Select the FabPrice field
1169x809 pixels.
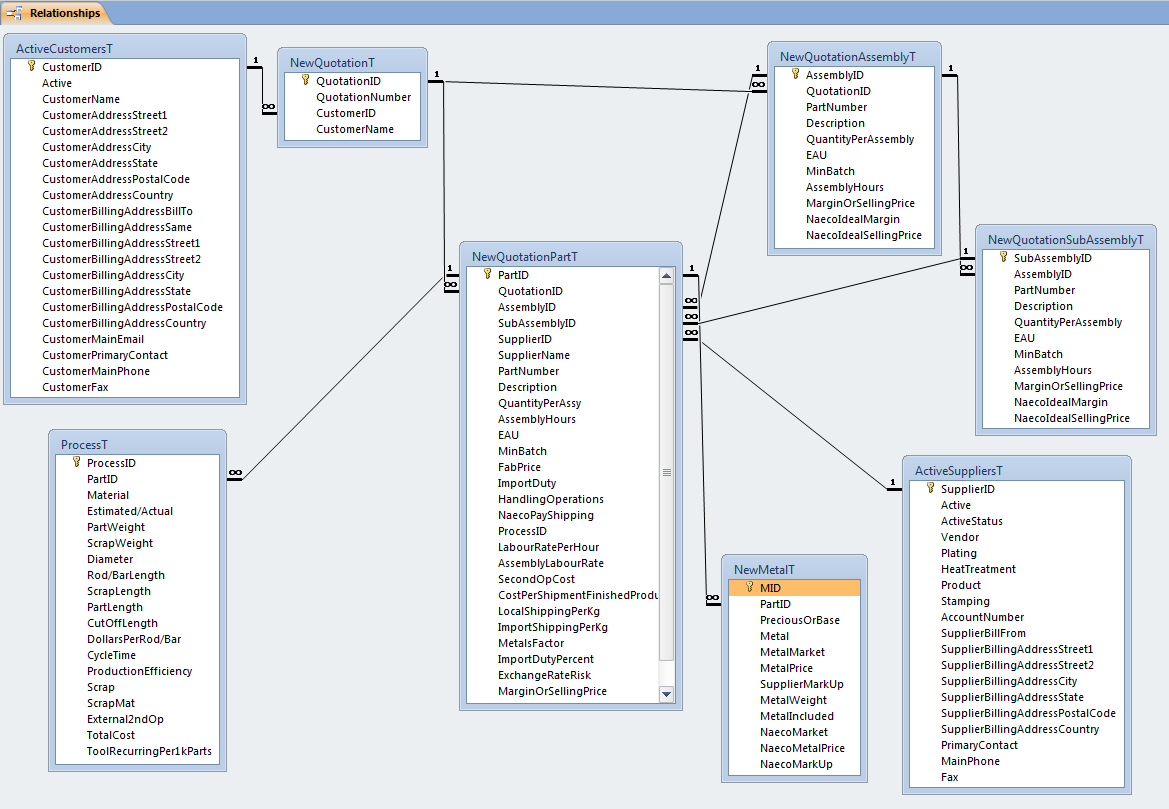[563, 467]
